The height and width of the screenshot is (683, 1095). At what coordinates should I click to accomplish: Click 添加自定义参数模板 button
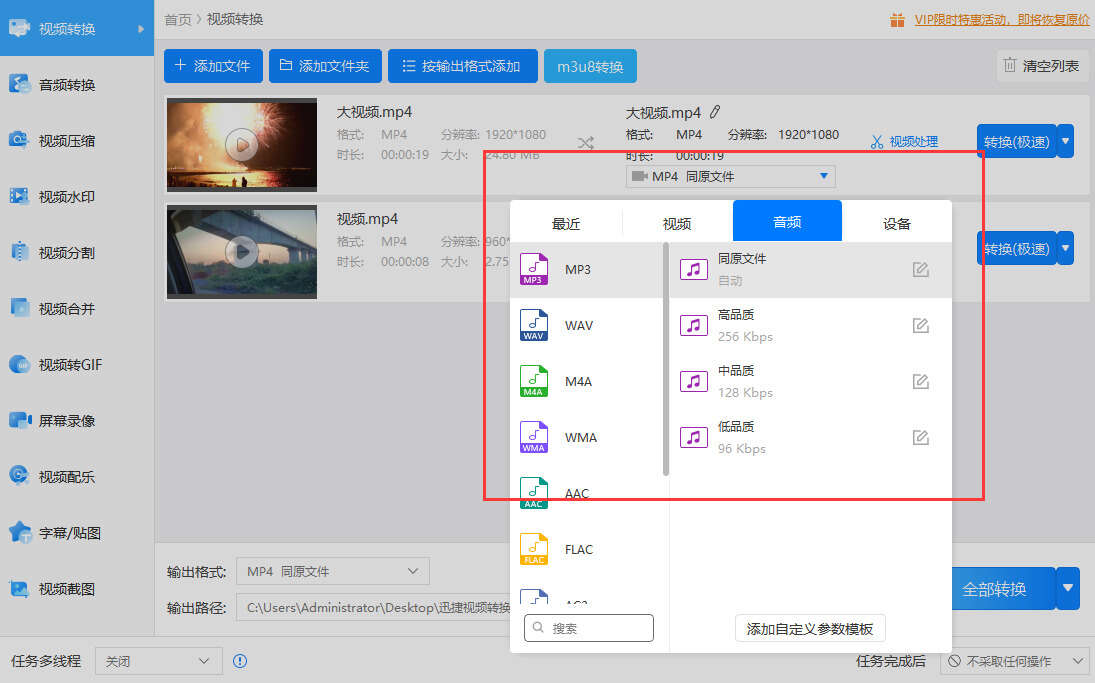(x=810, y=629)
